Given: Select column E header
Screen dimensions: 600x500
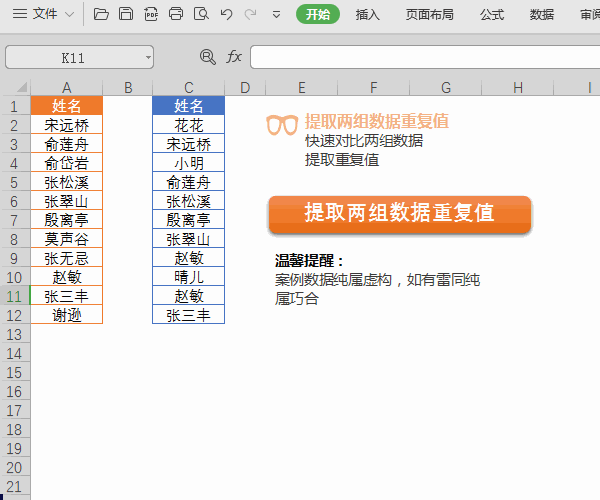Looking at the screenshot, I should tap(302, 88).
